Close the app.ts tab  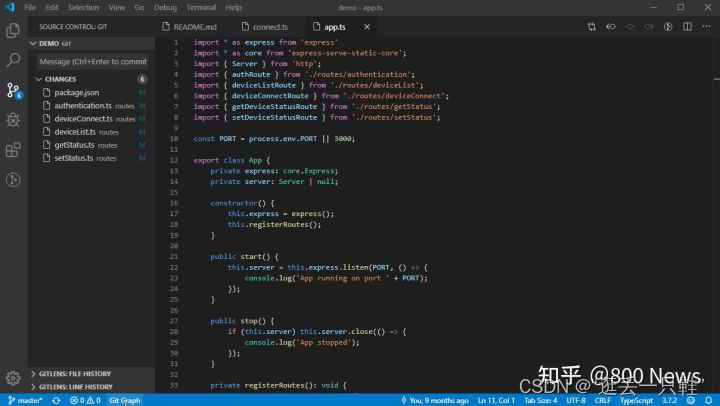tap(367, 27)
